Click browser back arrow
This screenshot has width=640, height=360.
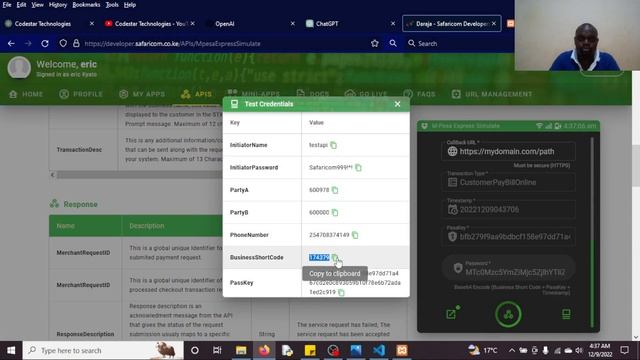11,43
